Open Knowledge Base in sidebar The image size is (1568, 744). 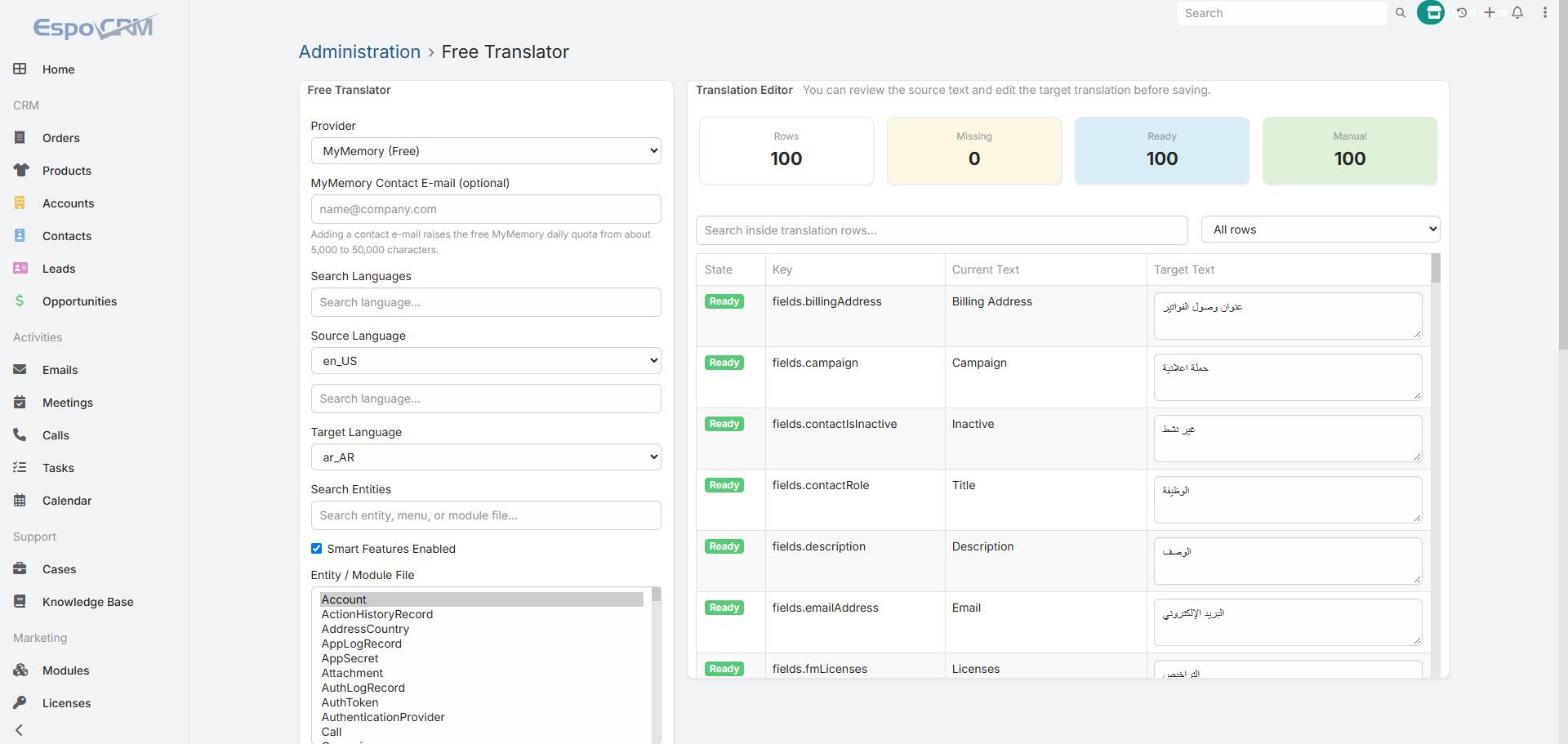point(87,602)
